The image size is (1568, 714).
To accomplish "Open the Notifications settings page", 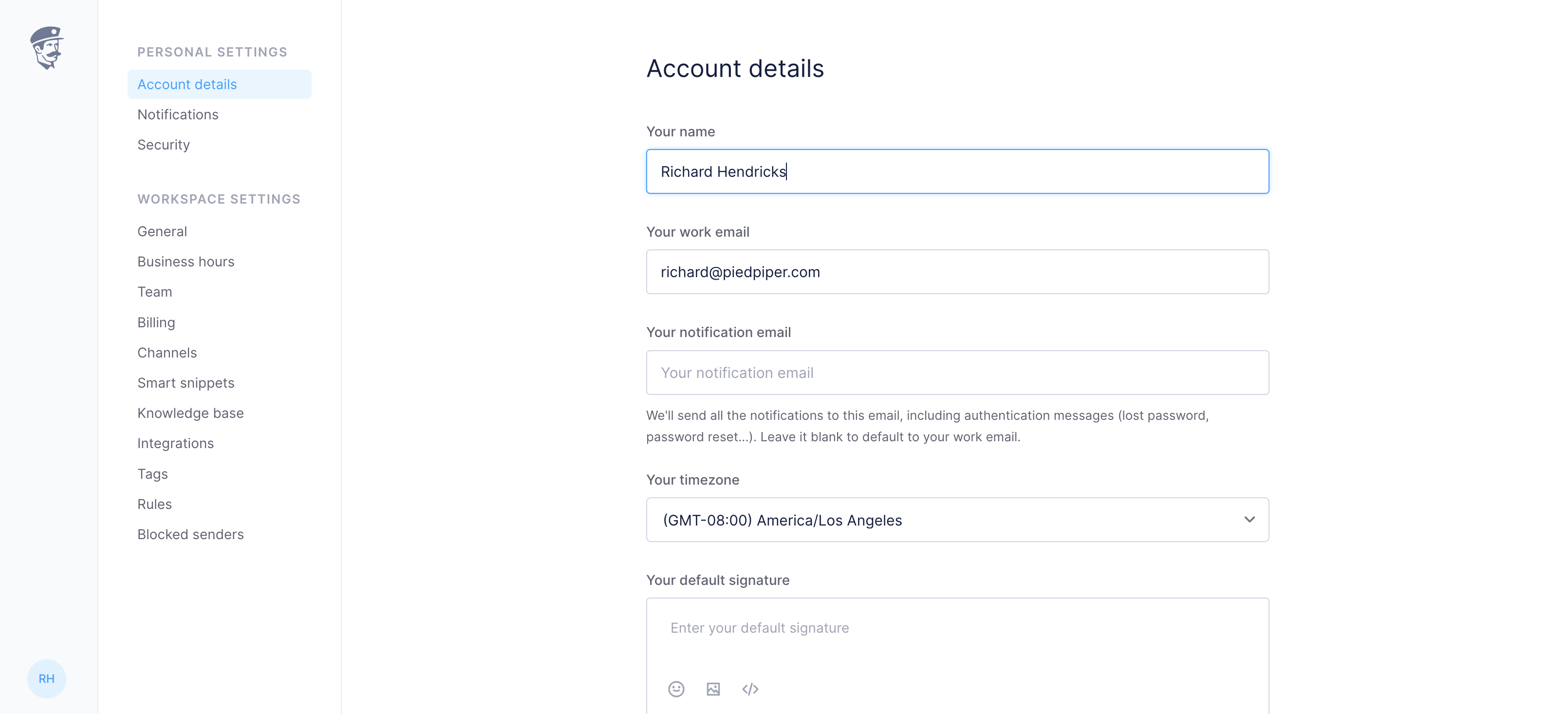I will [x=178, y=114].
